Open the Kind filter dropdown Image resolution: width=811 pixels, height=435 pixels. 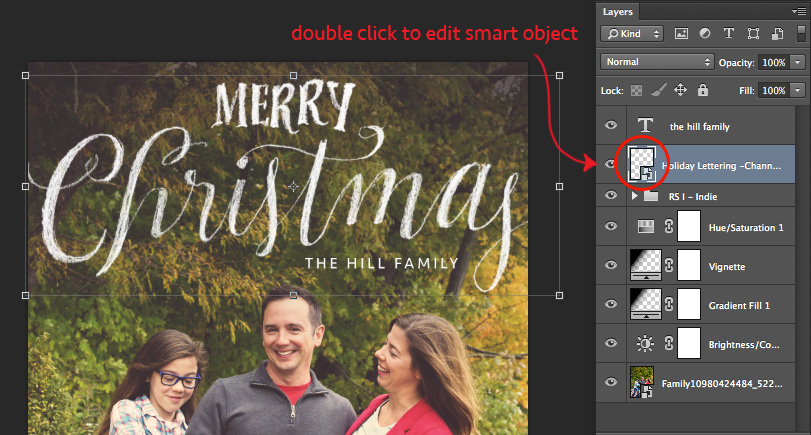pyautogui.click(x=632, y=34)
